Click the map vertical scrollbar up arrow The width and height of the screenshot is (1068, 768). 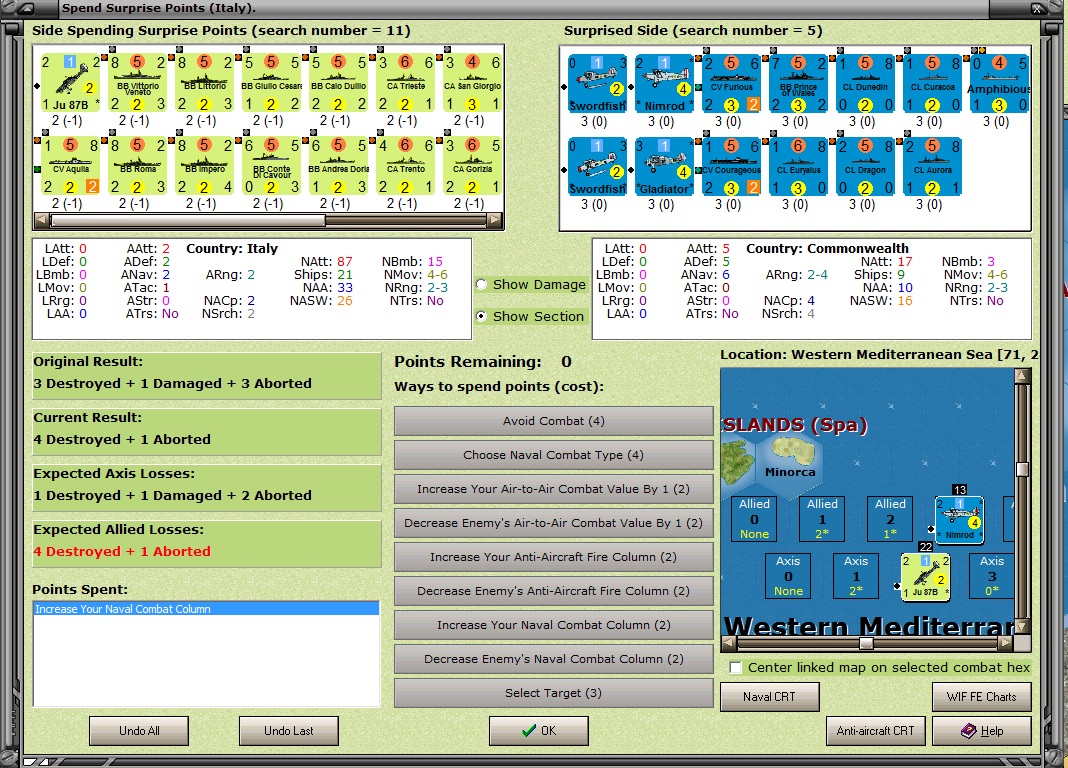point(1021,376)
